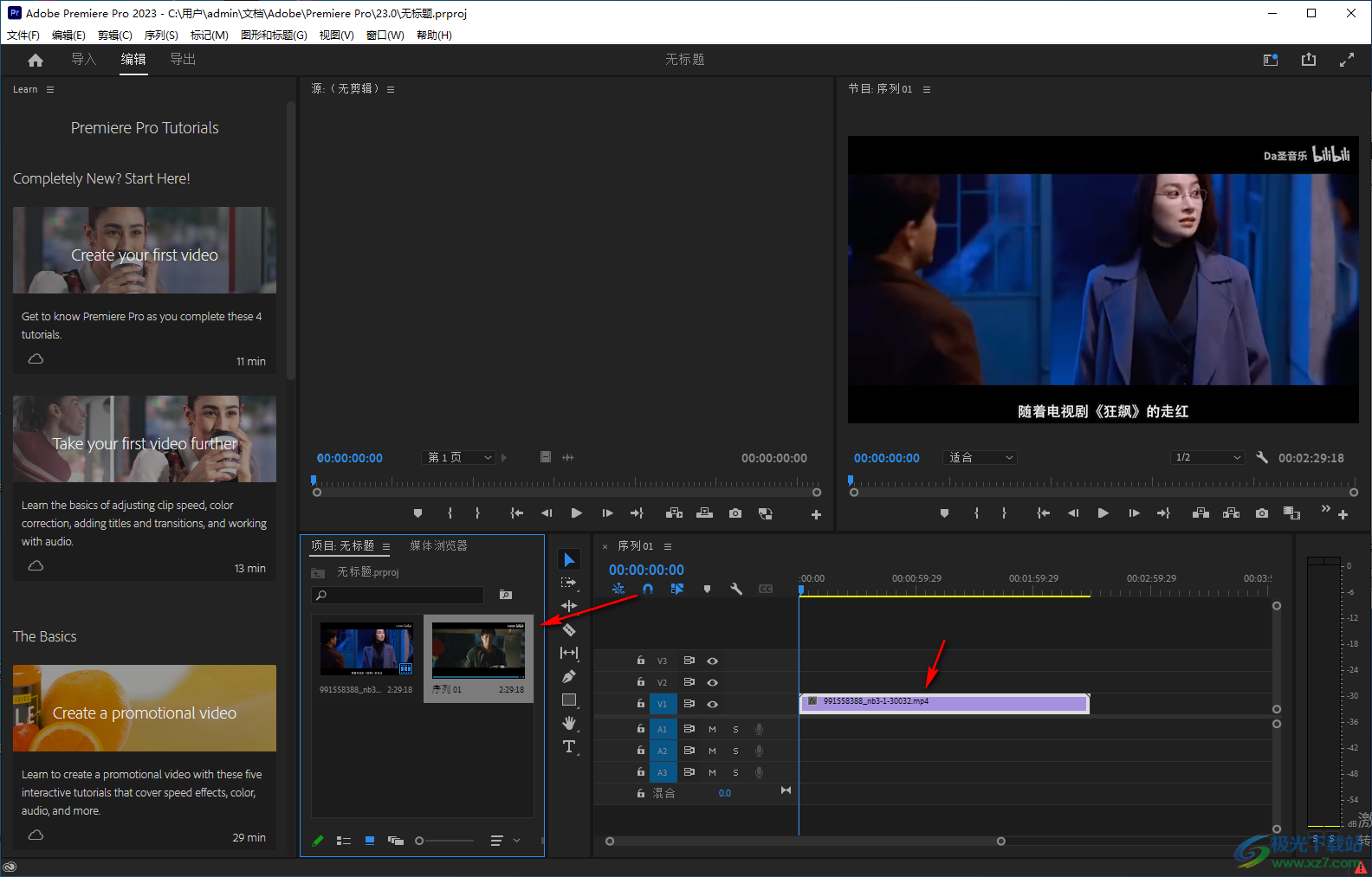Open the project panel menu
This screenshot has width=1372, height=877.
pyautogui.click(x=386, y=546)
